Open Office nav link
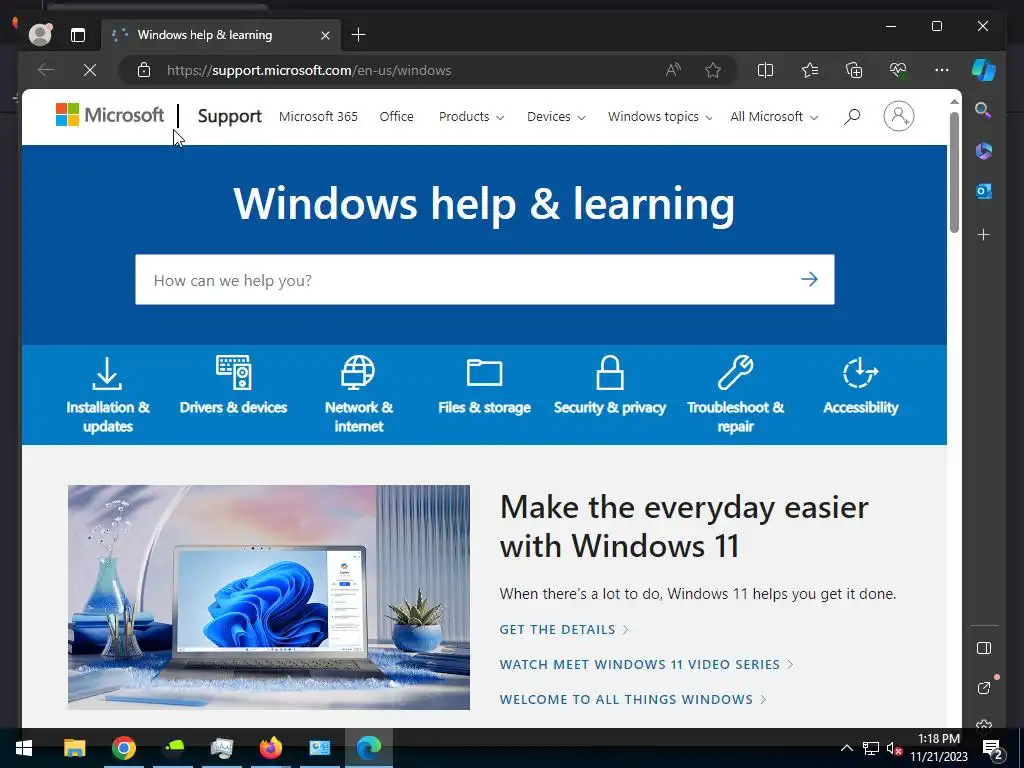Image resolution: width=1024 pixels, height=768 pixels. click(x=396, y=117)
